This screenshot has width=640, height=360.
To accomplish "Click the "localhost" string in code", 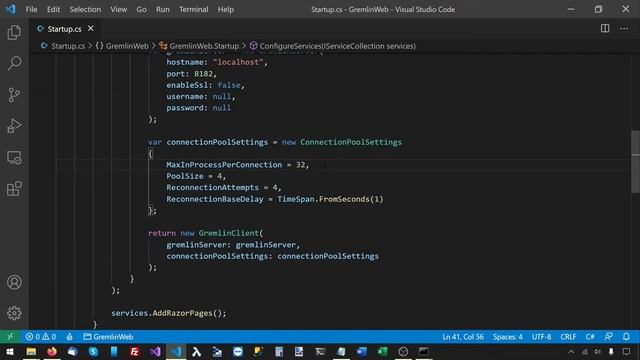I will pyautogui.click(x=238, y=62).
